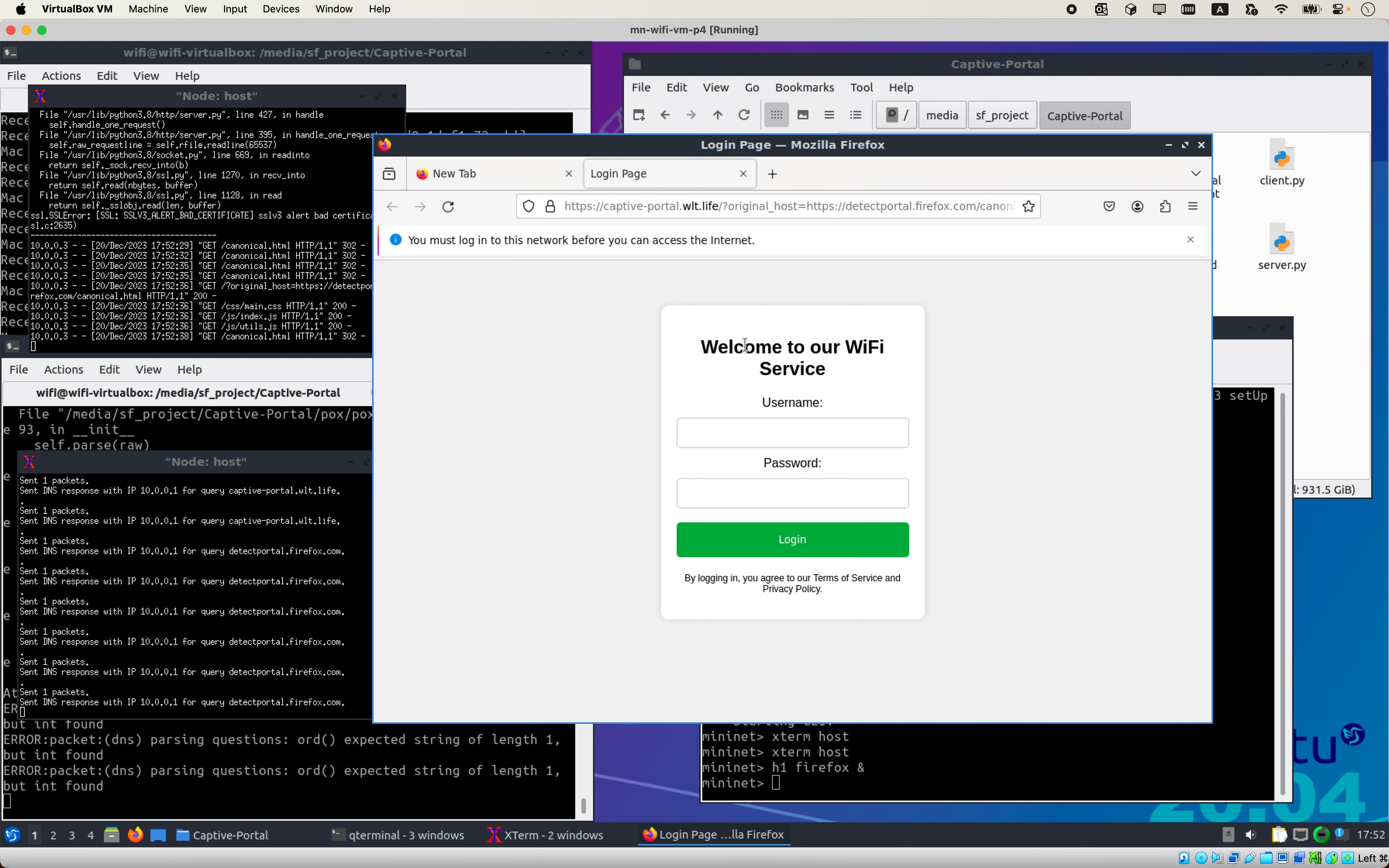The height and width of the screenshot is (868, 1389).
Task: Click the terminal vertical scrollbar handle
Action: click(x=583, y=805)
